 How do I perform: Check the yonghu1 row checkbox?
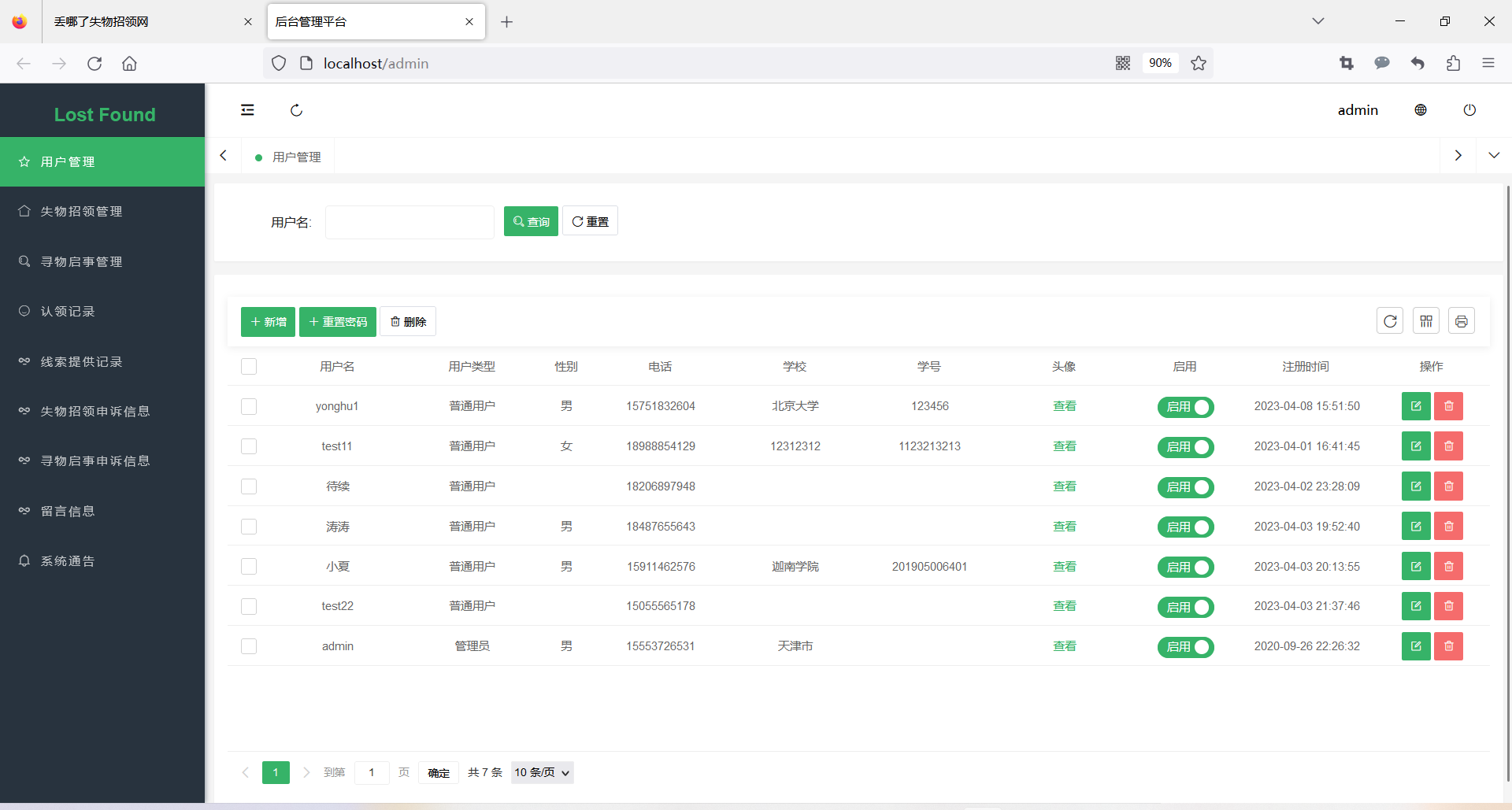coord(249,406)
